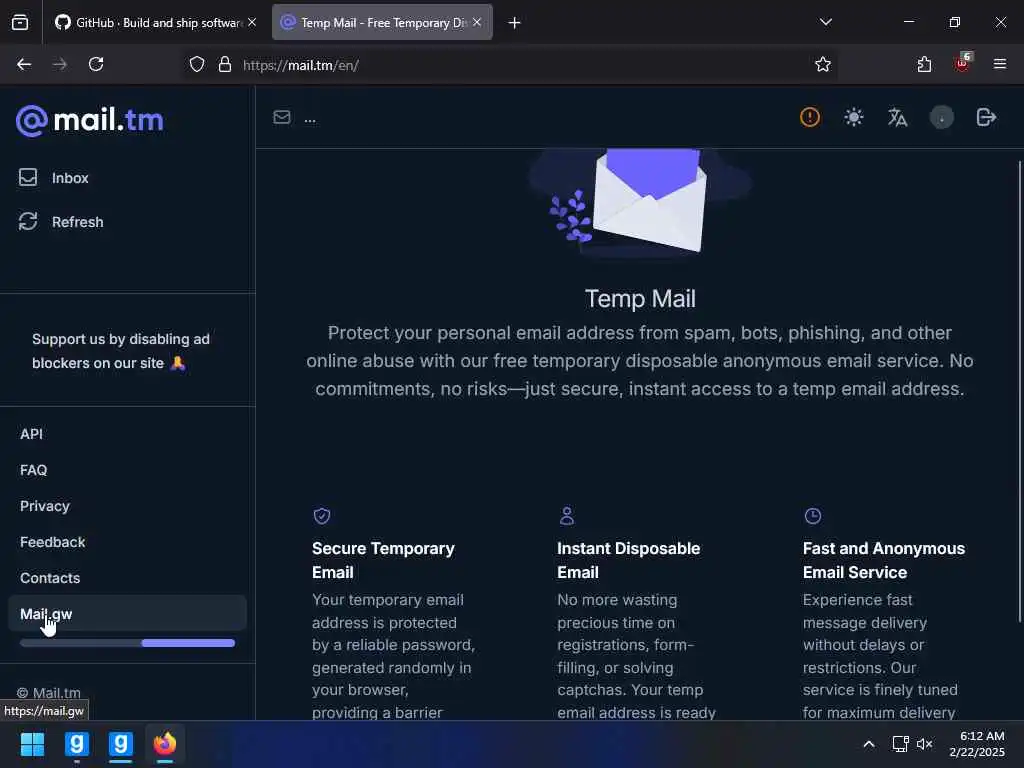Open Firefox View icon
1024x768 pixels.
pos(20,23)
